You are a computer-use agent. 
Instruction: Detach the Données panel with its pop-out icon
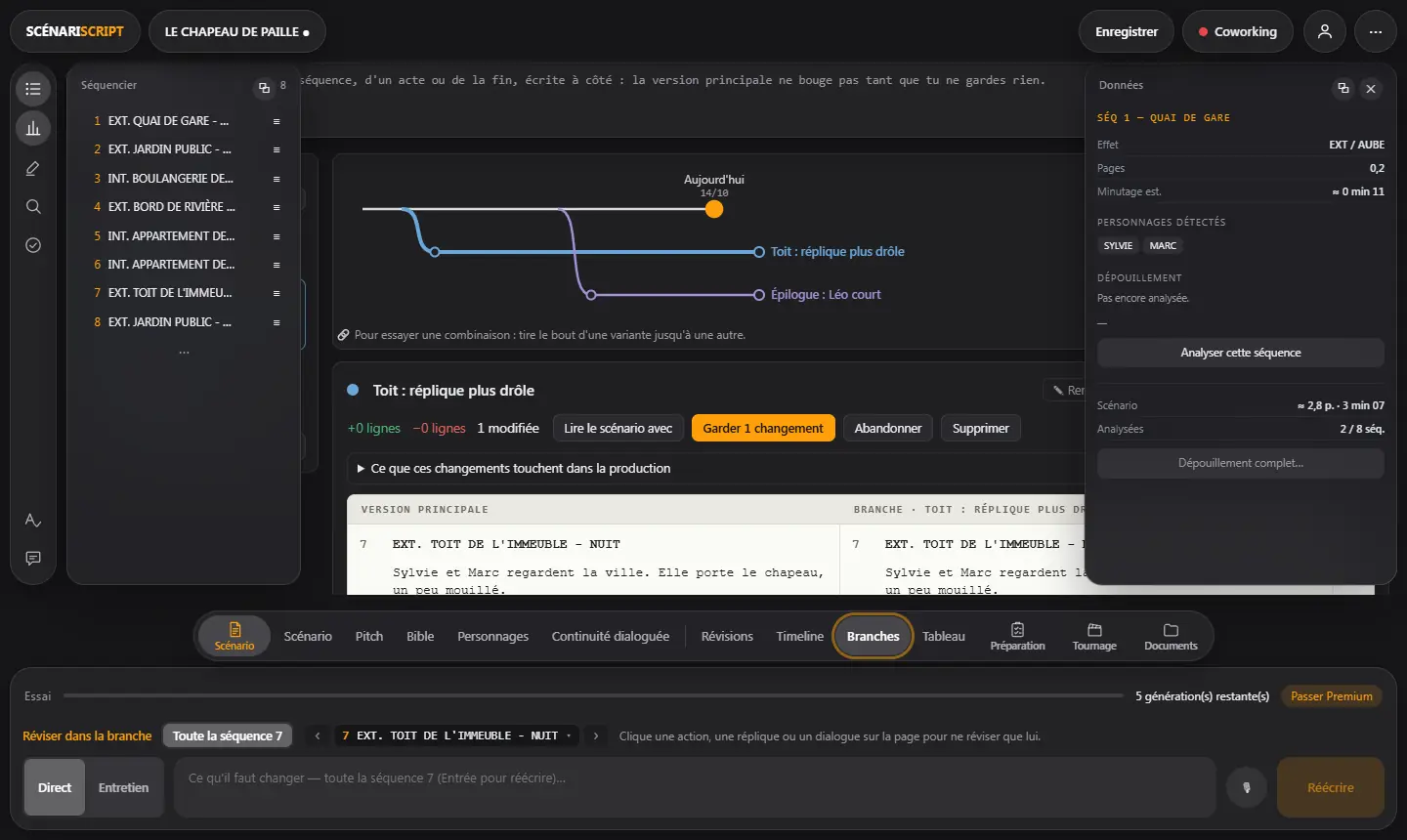(x=1343, y=88)
